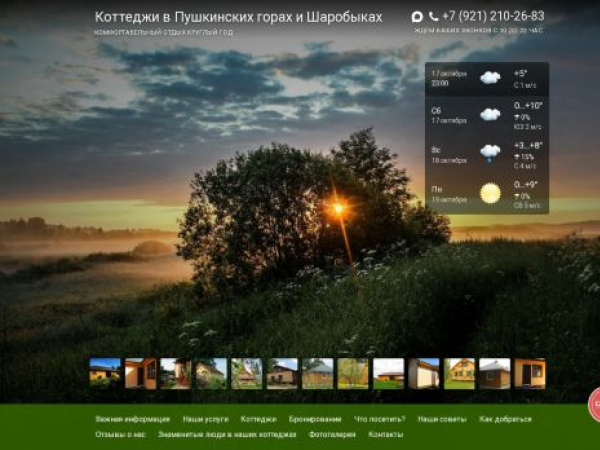600x450 pixels.
Task: Open the last cottage thumbnail in the strip
Action: point(530,373)
